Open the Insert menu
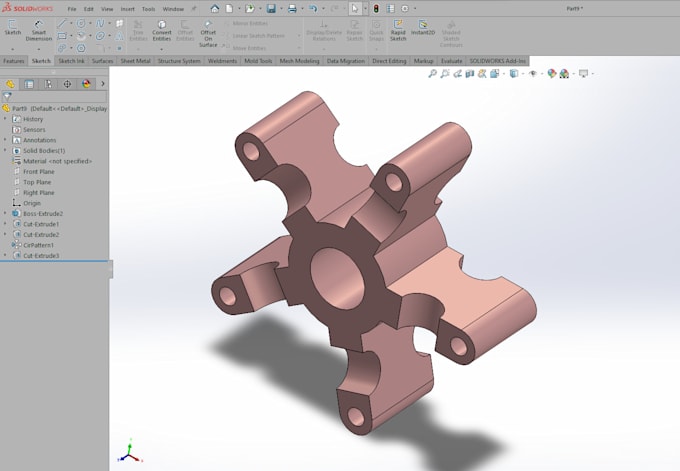The image size is (680, 471). 128,9
